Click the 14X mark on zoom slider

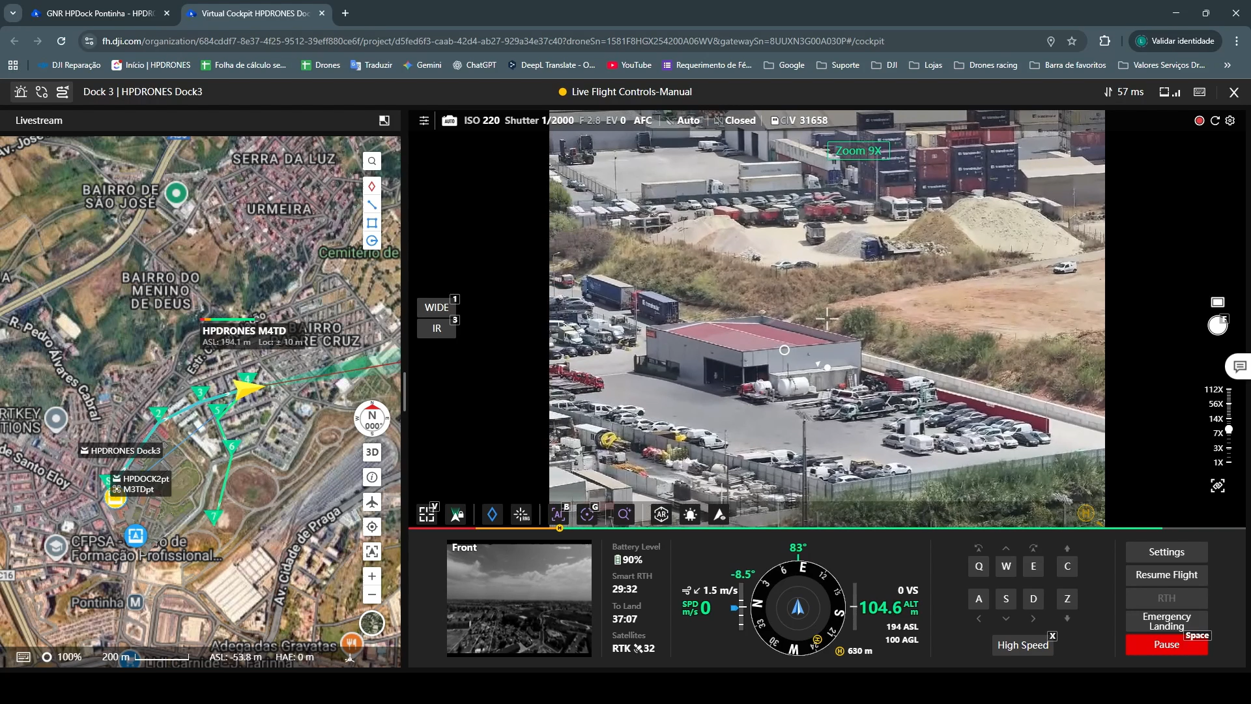pyautogui.click(x=1217, y=418)
